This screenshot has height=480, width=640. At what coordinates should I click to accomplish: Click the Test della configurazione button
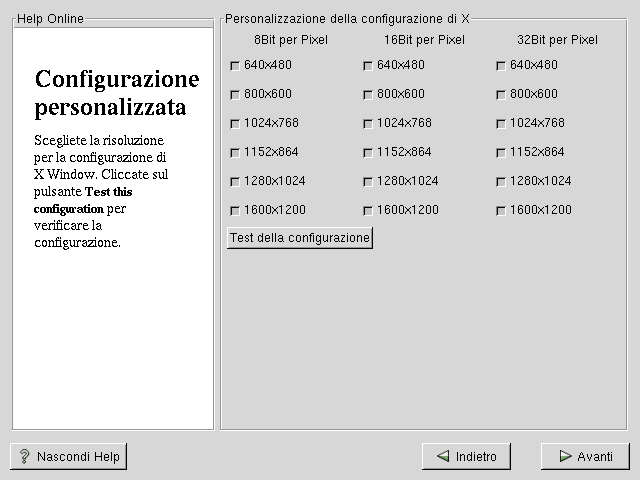point(300,238)
